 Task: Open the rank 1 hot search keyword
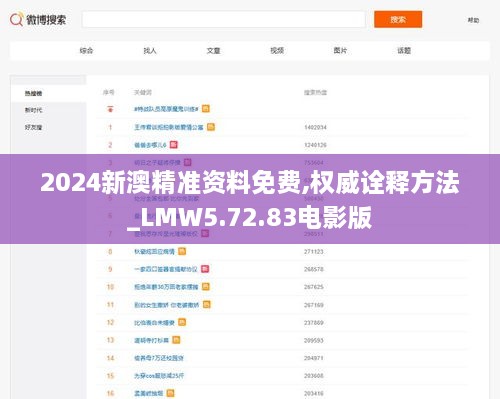coord(169,127)
